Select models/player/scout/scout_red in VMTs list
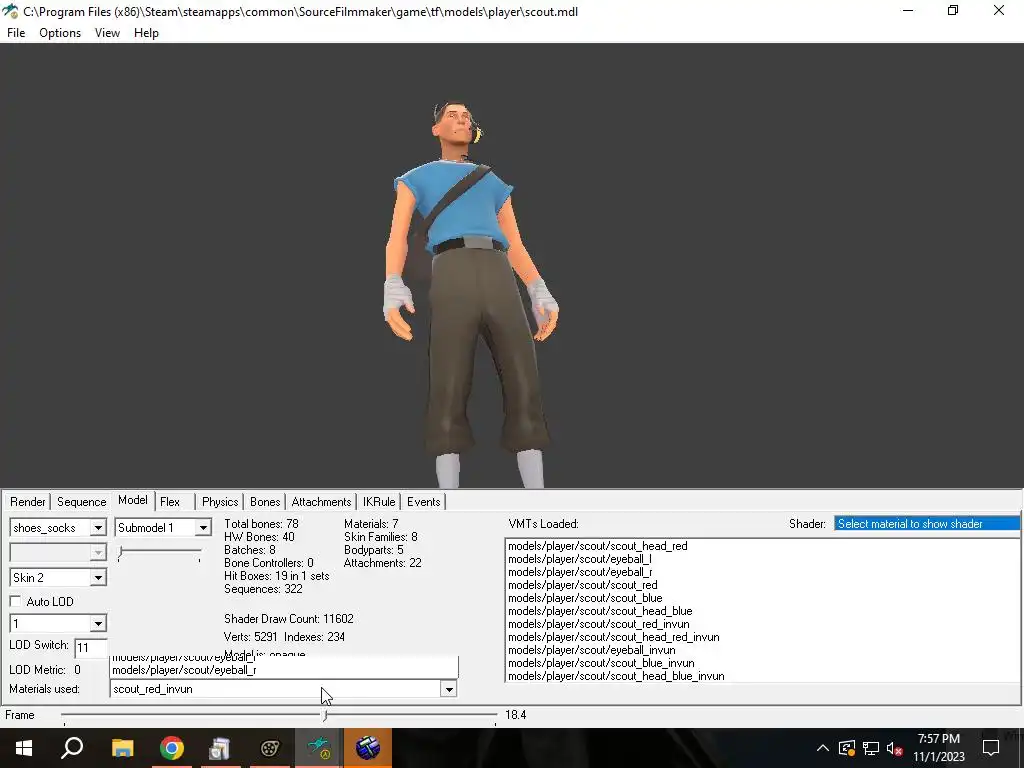Image resolution: width=1024 pixels, height=768 pixels. 583,585
